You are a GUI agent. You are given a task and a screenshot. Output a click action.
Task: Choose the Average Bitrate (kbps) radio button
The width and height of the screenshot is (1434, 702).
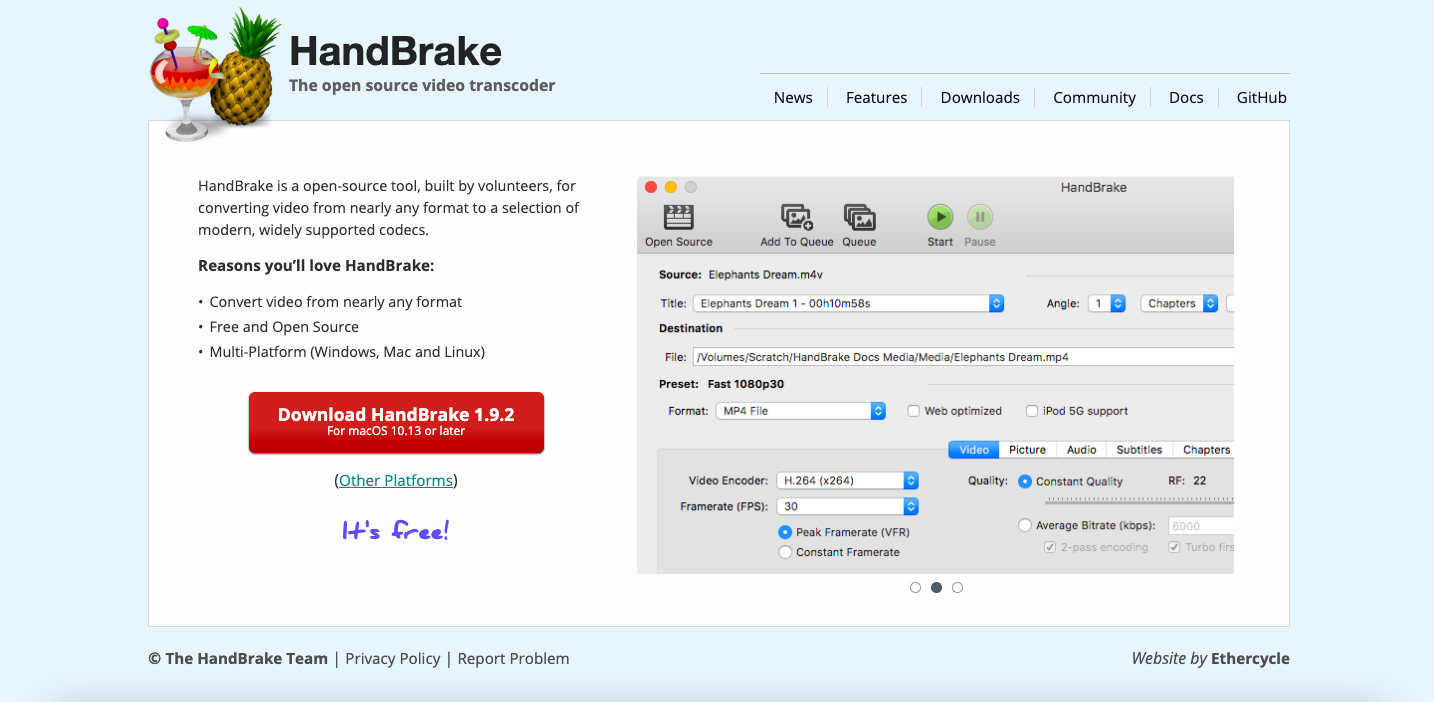1025,525
